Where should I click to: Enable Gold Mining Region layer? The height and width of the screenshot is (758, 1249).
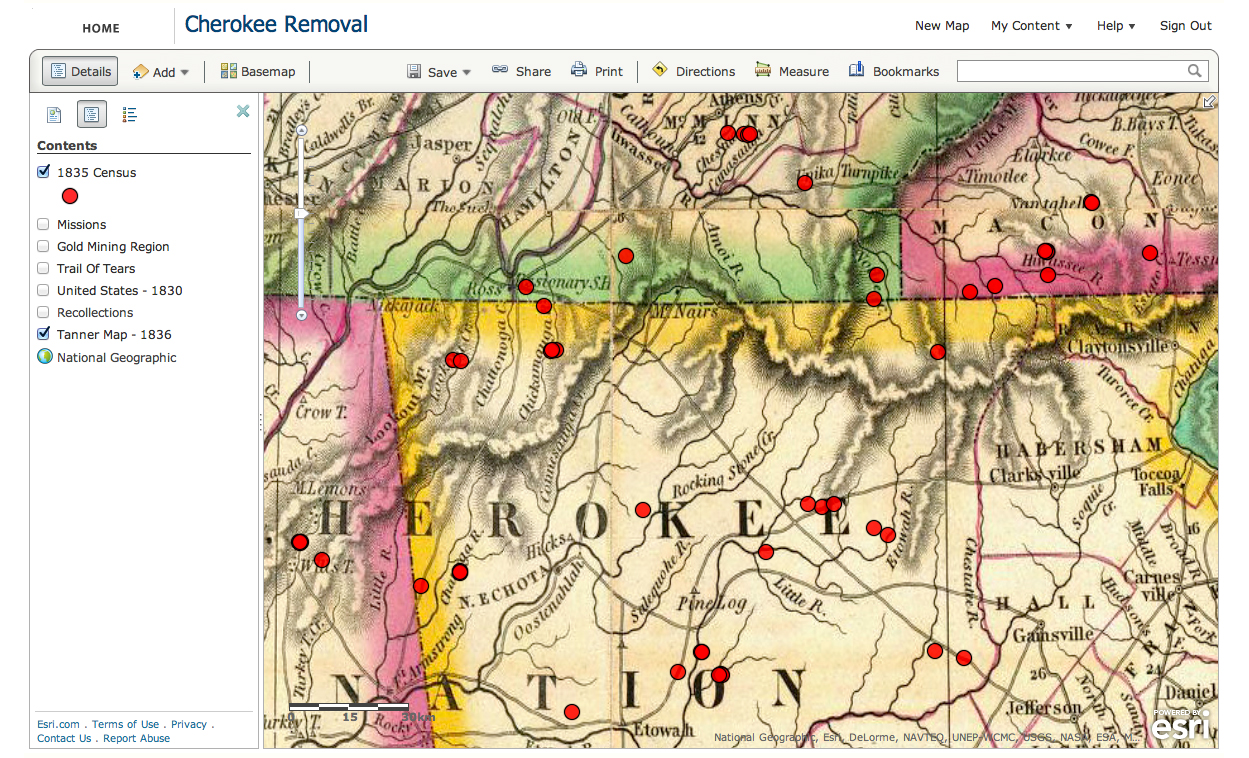pos(43,246)
